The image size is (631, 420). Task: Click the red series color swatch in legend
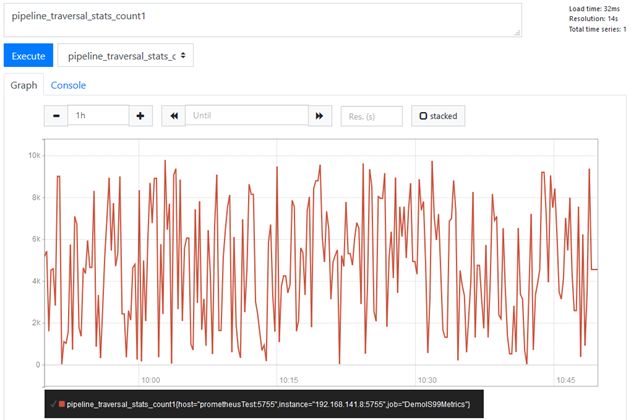coord(62,404)
